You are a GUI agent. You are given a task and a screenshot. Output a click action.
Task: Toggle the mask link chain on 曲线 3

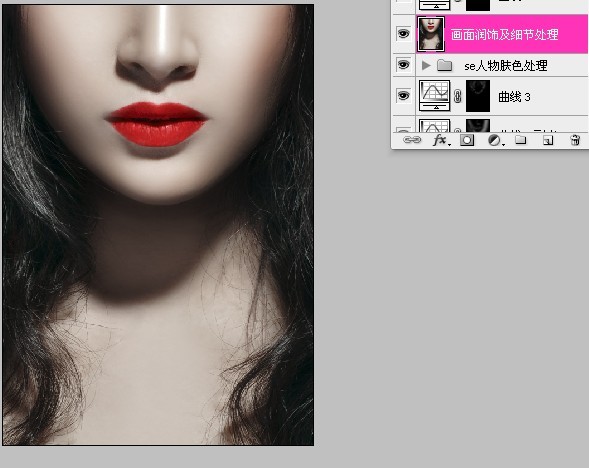point(457,97)
